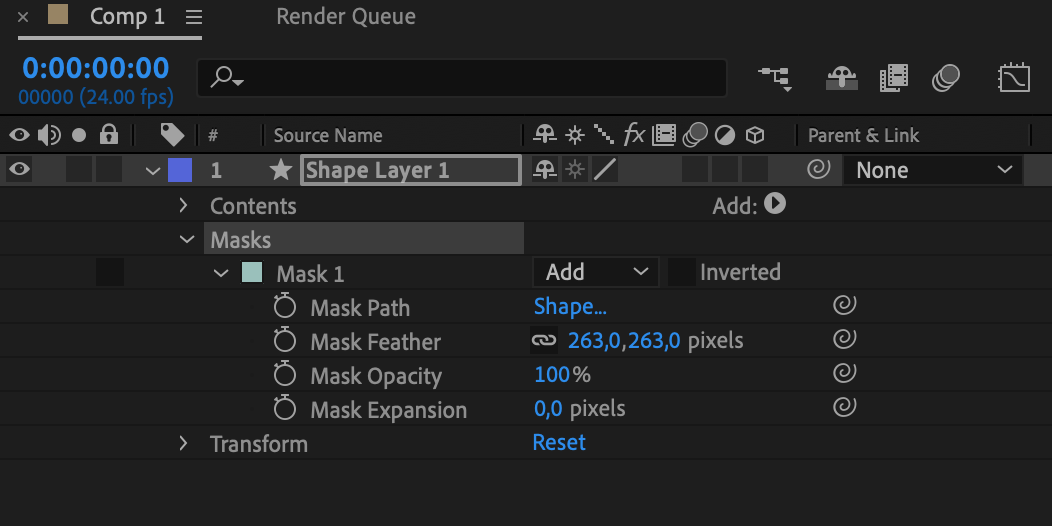Image resolution: width=1052 pixels, height=526 pixels.
Task: Check the Inverted box for Mask 1
Action: pyautogui.click(x=682, y=272)
